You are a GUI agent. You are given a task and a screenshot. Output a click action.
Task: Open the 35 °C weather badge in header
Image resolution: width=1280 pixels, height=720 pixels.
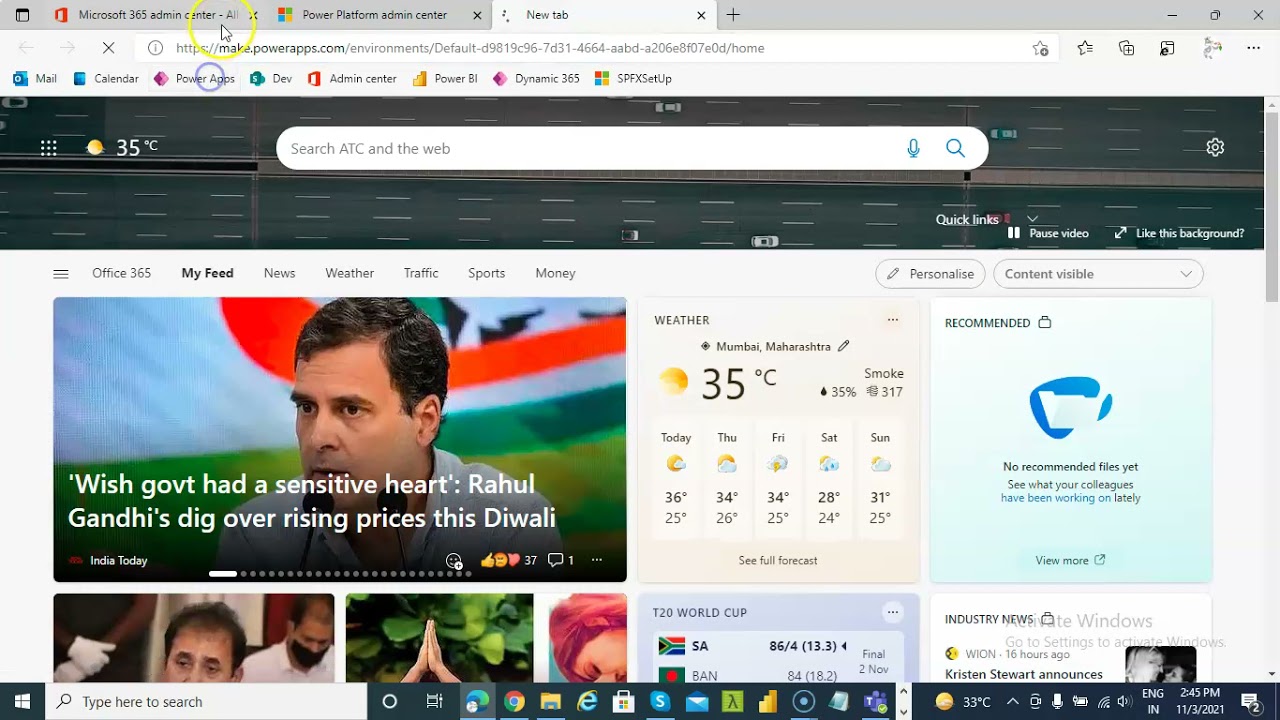(x=122, y=147)
